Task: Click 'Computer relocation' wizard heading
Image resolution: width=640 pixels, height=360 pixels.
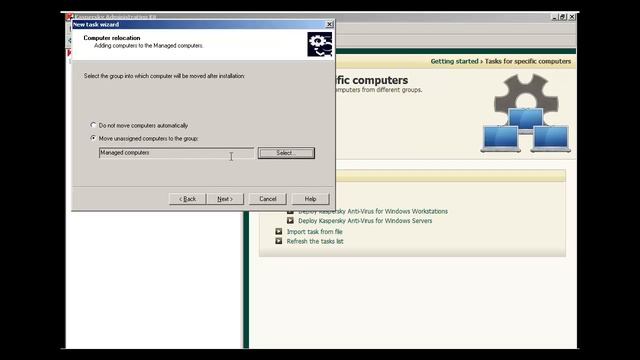Action: pos(112,38)
